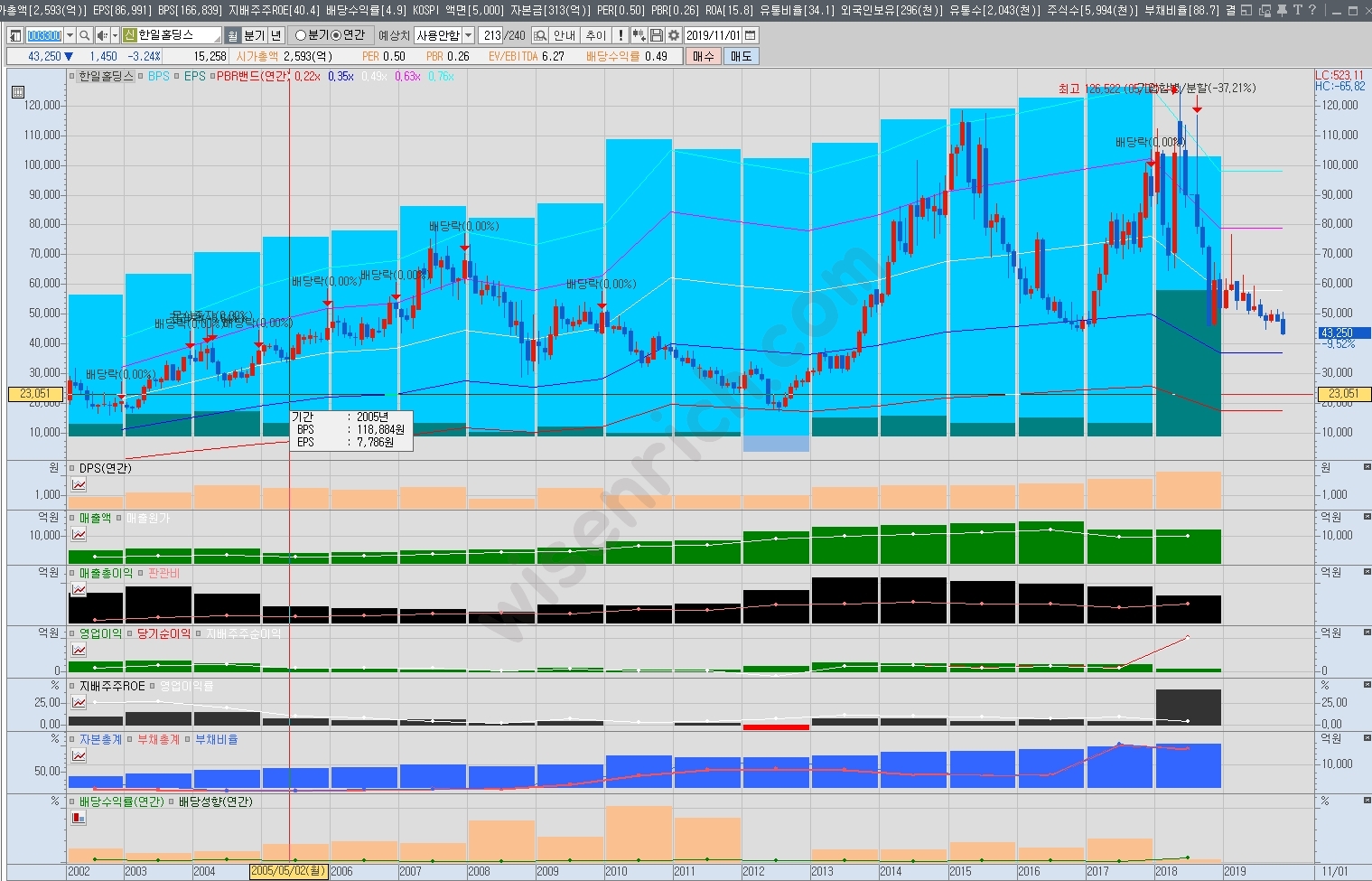Select the 분기 radio button
The height and width of the screenshot is (881, 1372).
[301, 35]
